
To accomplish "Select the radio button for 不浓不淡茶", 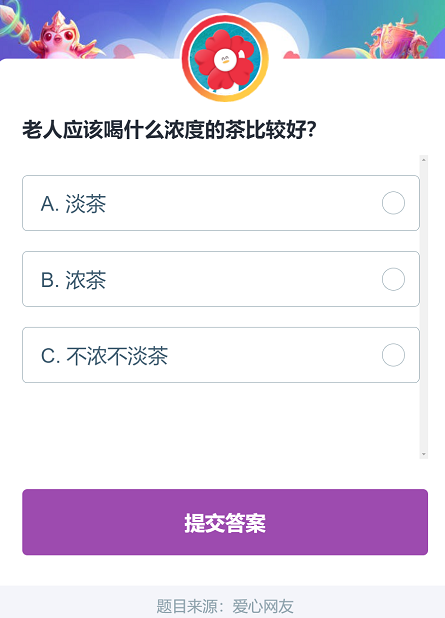I will tap(393, 355).
